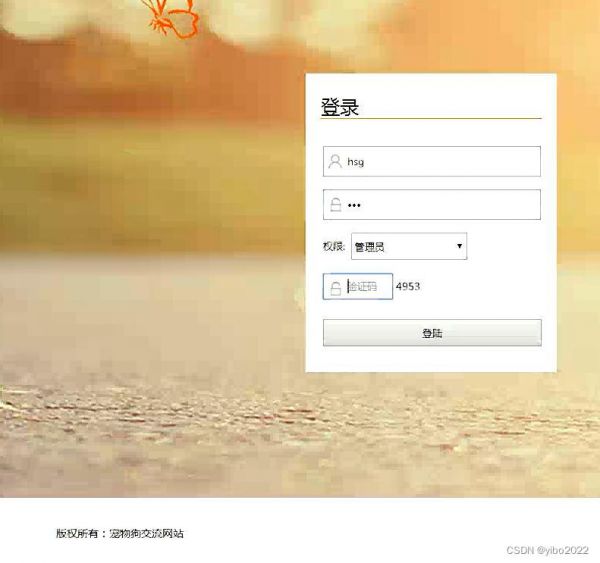This screenshot has width=600, height=563.
Task: Submit the form with the 登陆 button
Action: click(x=432, y=333)
